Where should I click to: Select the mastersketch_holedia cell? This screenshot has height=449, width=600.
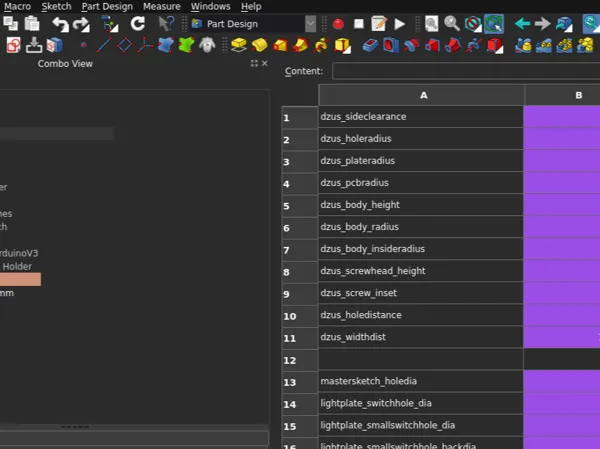[421, 381]
